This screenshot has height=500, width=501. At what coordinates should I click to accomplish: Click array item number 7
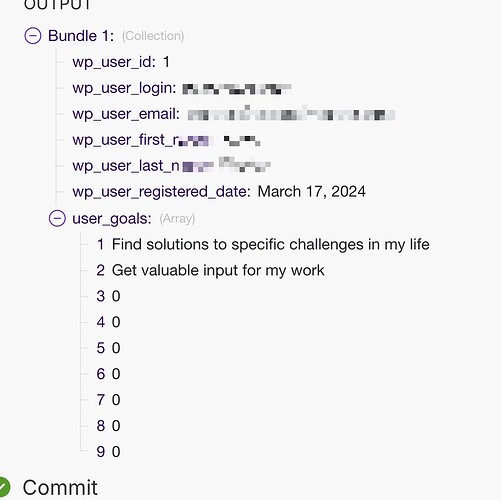[108, 400]
